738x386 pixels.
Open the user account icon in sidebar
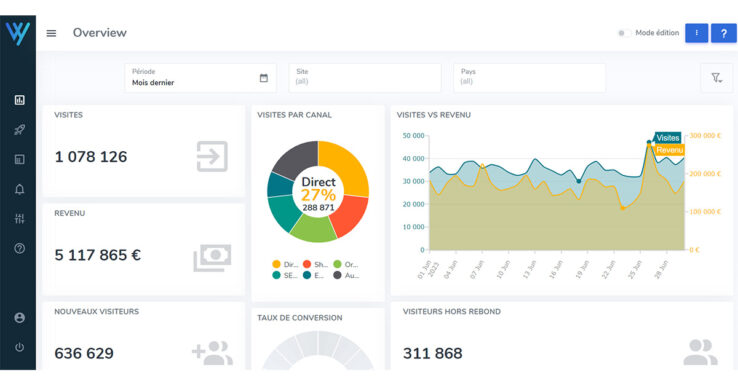point(19,318)
